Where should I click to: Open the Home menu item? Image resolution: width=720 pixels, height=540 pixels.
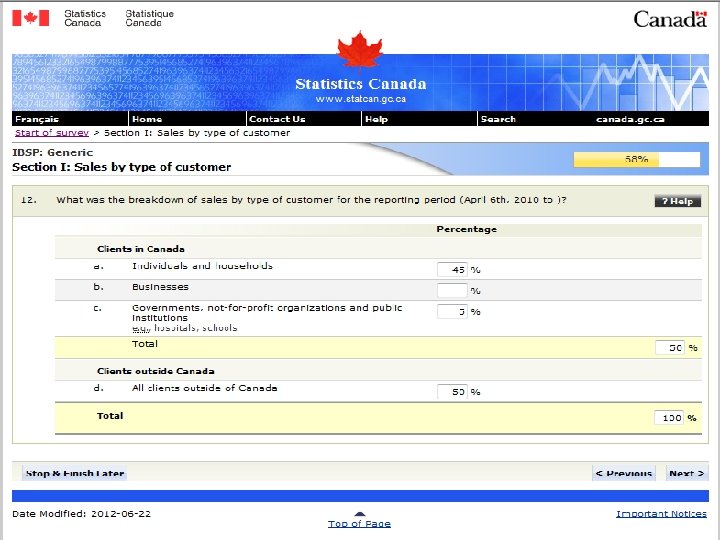coord(147,119)
